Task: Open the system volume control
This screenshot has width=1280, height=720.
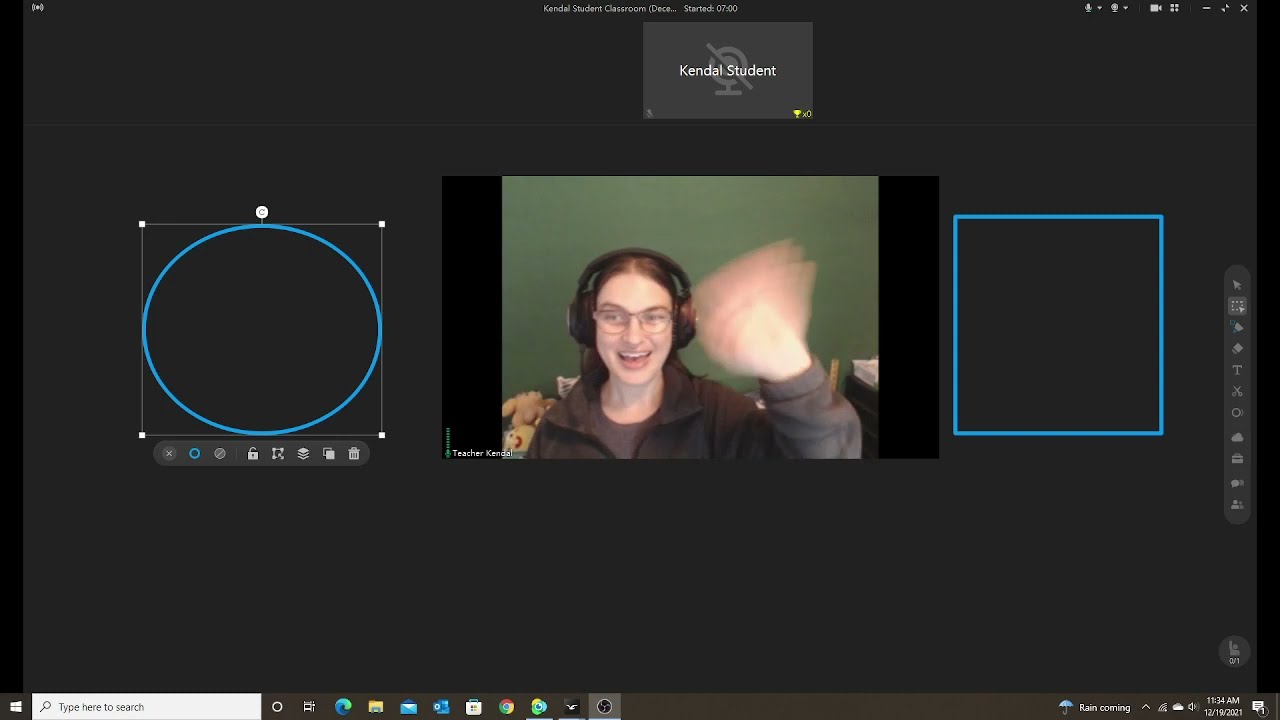Action: (1192, 707)
